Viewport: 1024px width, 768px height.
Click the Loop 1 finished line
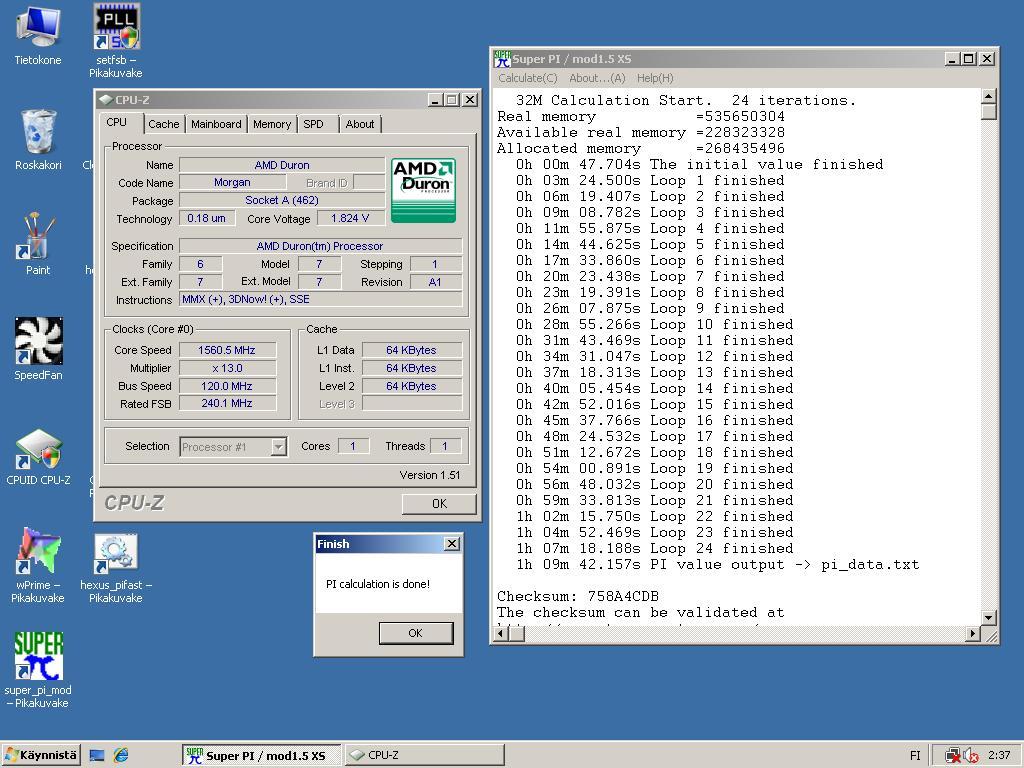click(650, 180)
